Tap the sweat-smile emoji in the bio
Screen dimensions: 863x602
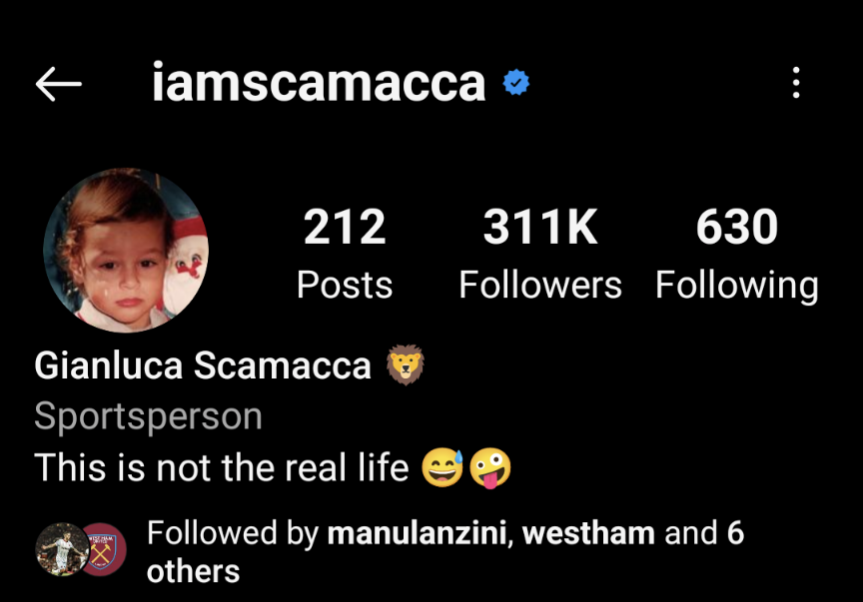[442, 468]
